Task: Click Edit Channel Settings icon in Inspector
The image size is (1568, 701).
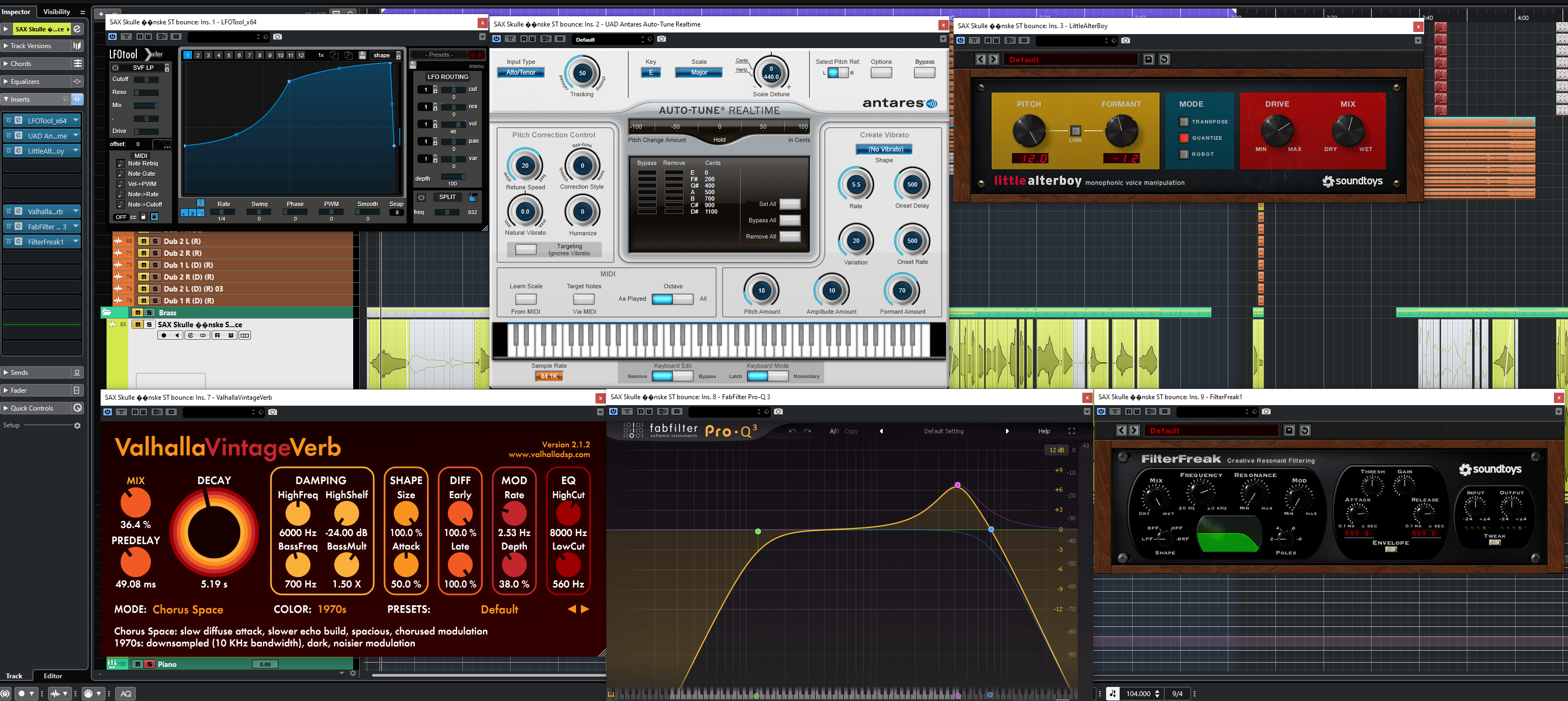Action: [77, 29]
